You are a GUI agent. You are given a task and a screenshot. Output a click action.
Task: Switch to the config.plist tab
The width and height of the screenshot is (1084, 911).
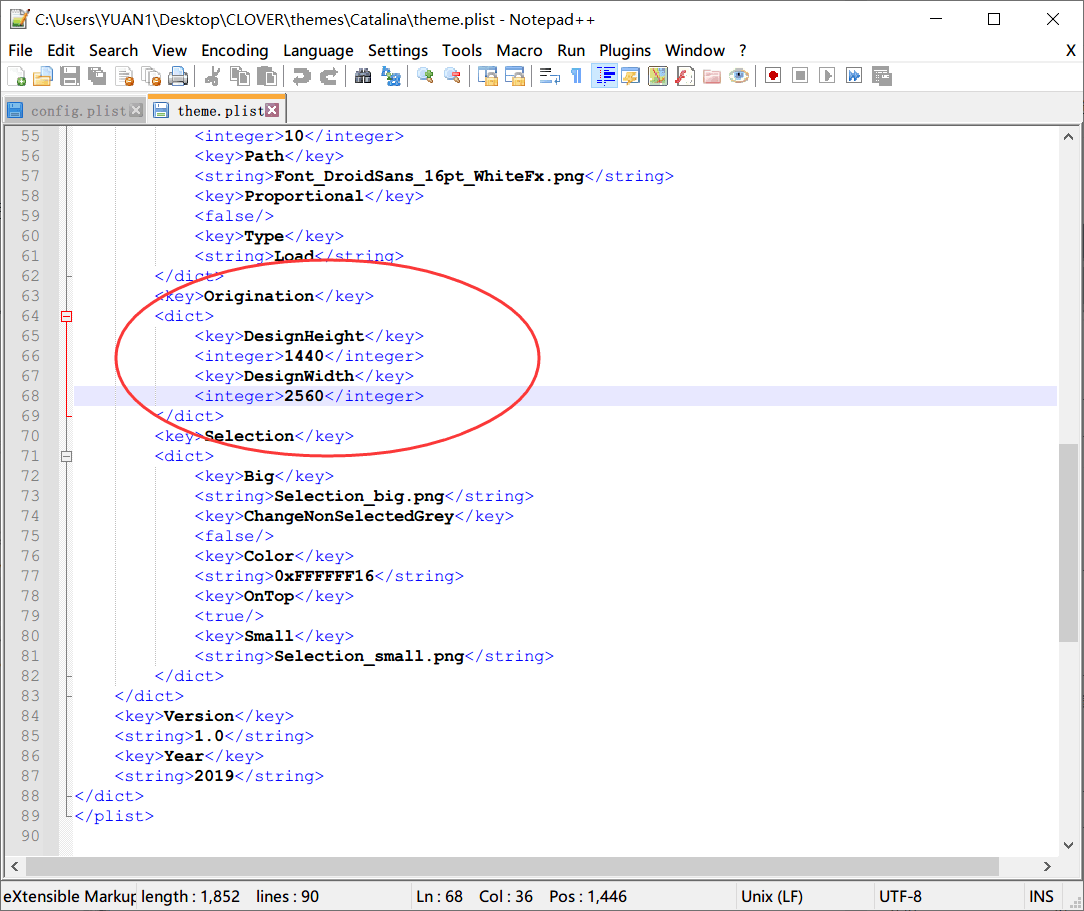click(75, 111)
